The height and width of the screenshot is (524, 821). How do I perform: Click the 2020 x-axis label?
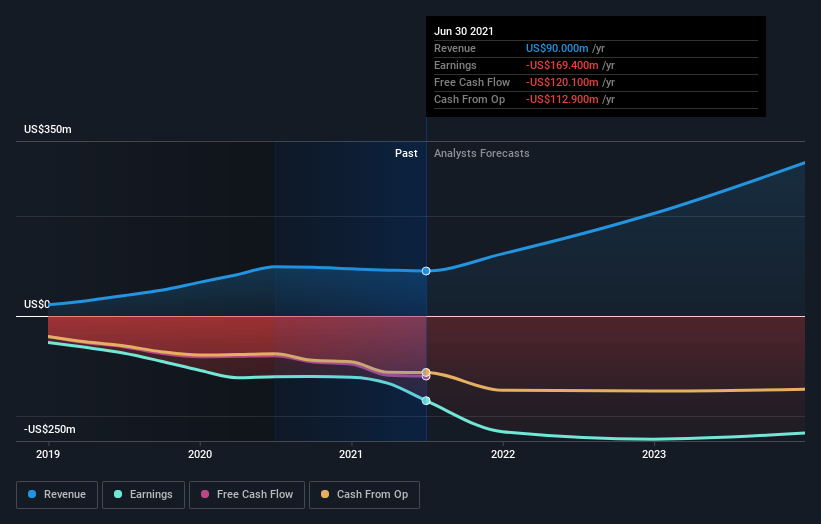point(200,454)
